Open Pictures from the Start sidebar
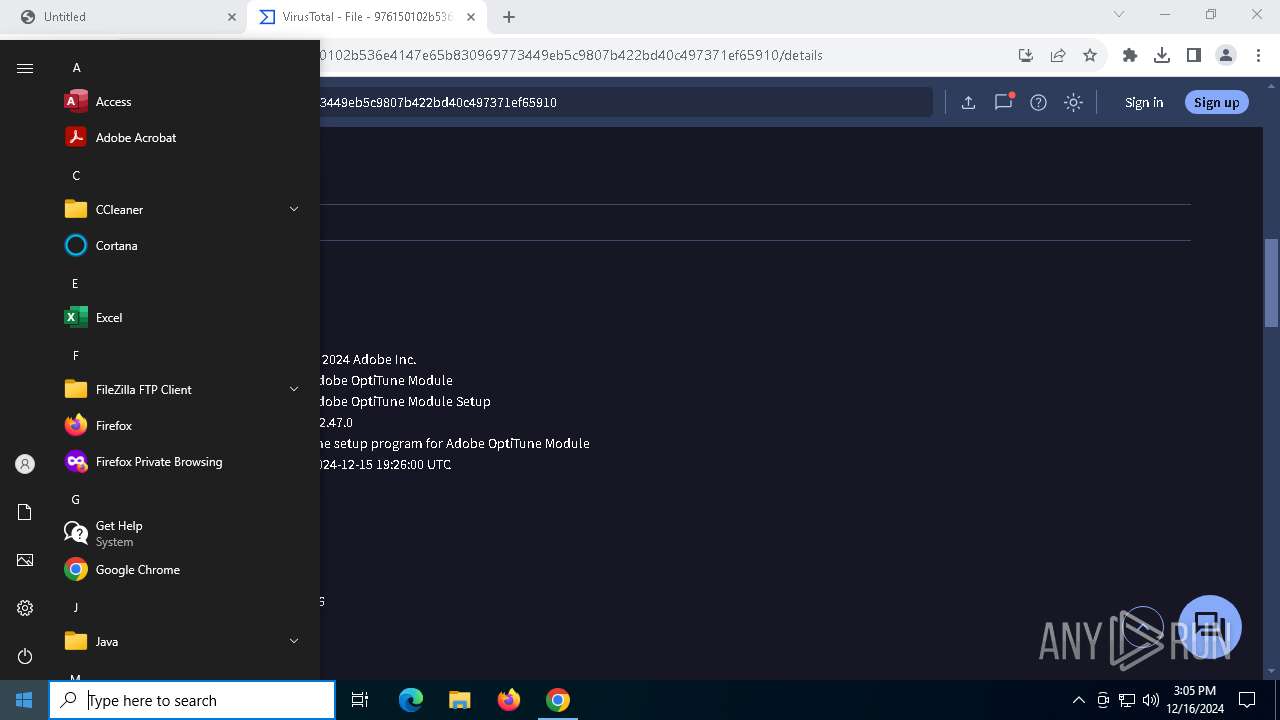1280x720 pixels. pyautogui.click(x=25, y=560)
